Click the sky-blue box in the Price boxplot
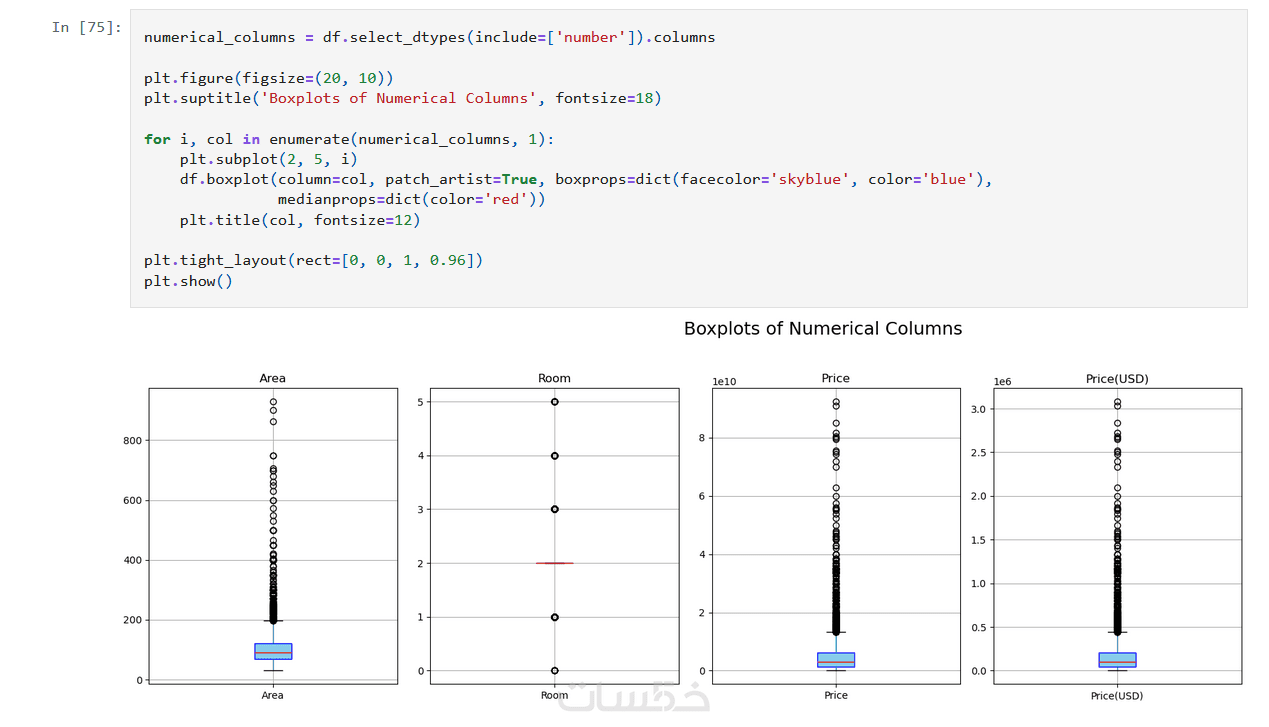The image size is (1269, 727). (x=836, y=659)
